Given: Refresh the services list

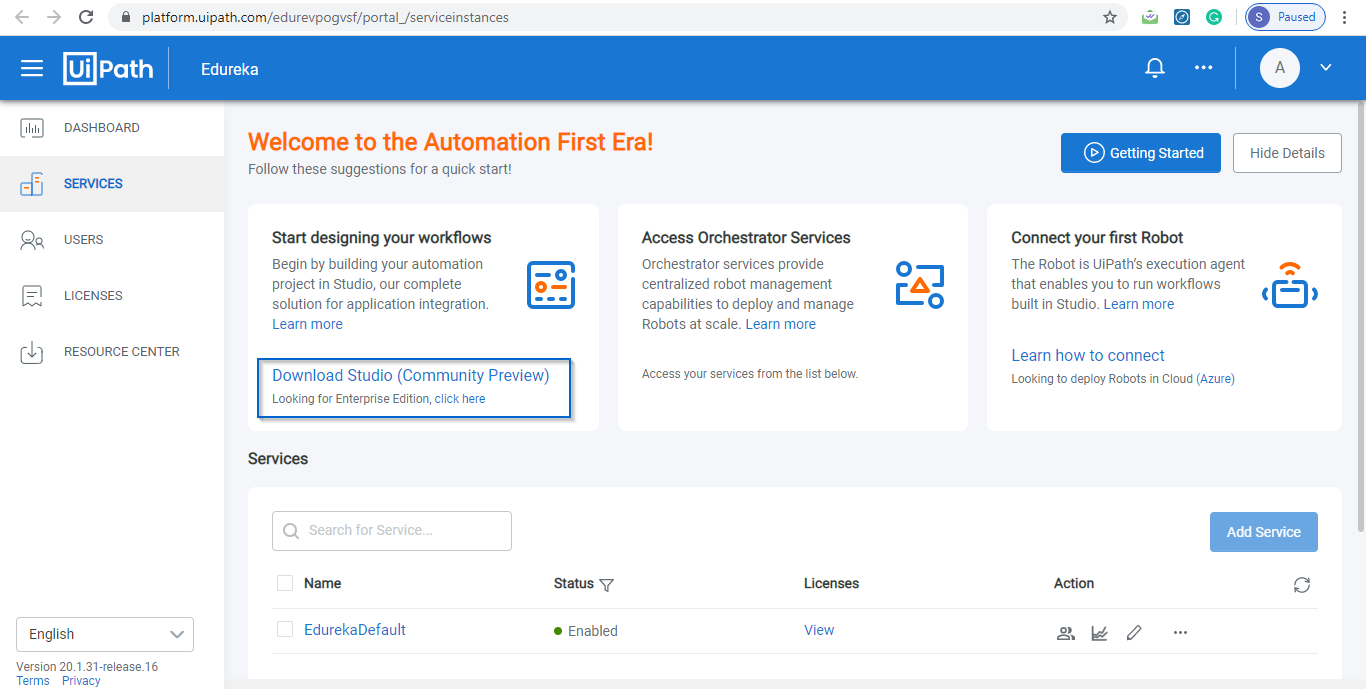Looking at the screenshot, I should coord(1302,585).
